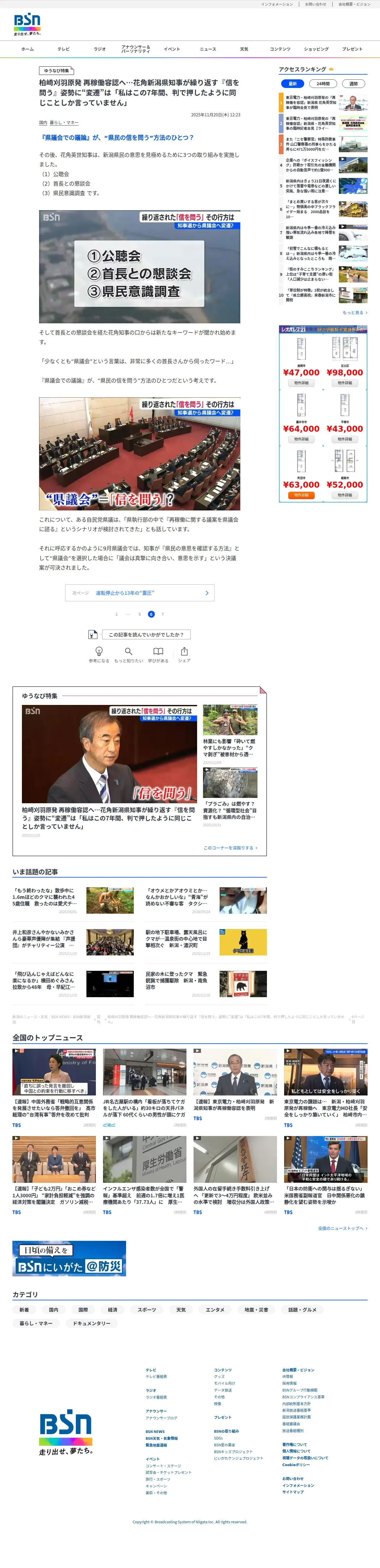Click the BSN logo in the header
Viewport: 380px width, 1568px height.
tap(27, 24)
